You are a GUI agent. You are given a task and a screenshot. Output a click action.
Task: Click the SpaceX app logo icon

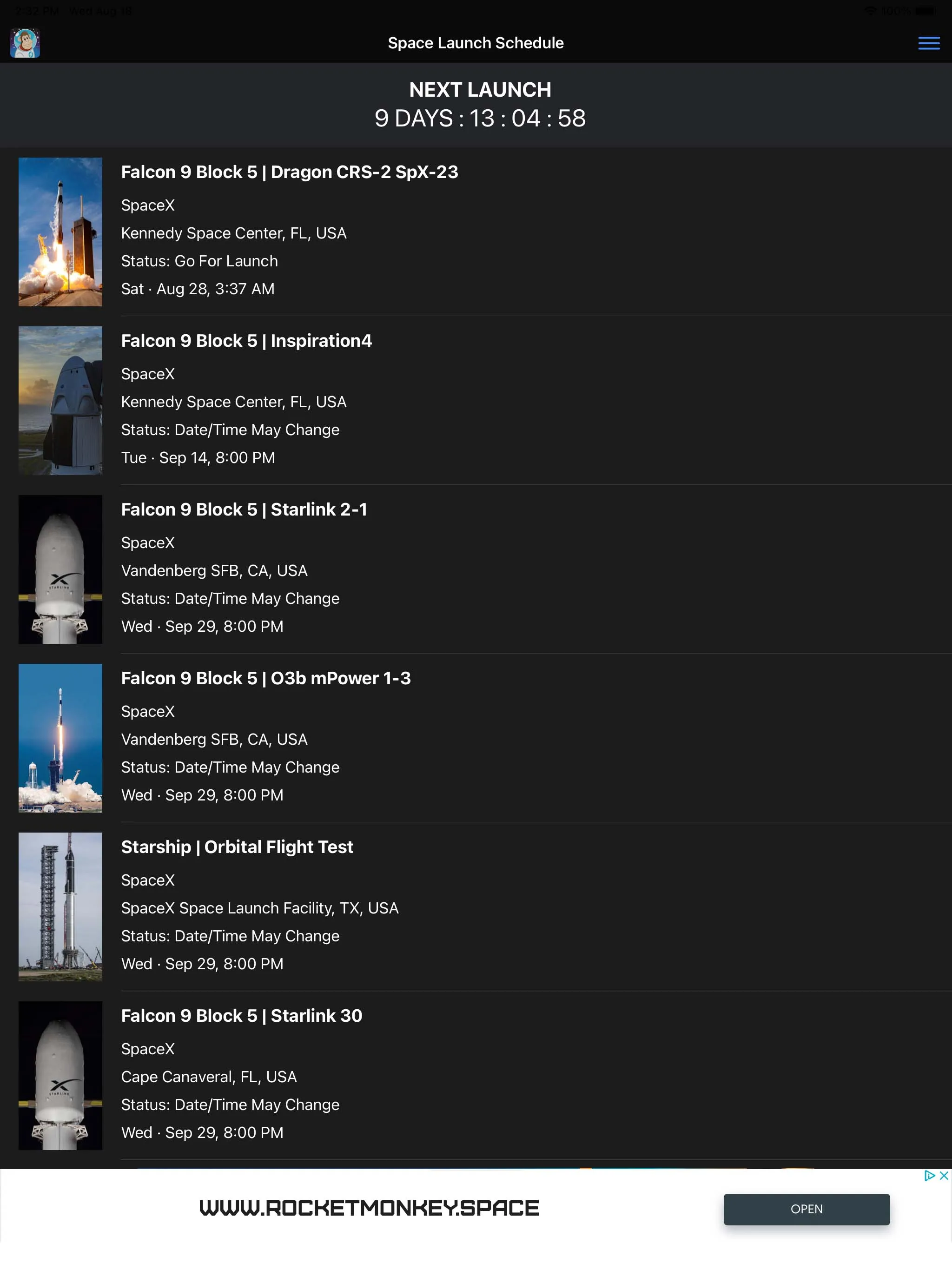click(x=24, y=42)
